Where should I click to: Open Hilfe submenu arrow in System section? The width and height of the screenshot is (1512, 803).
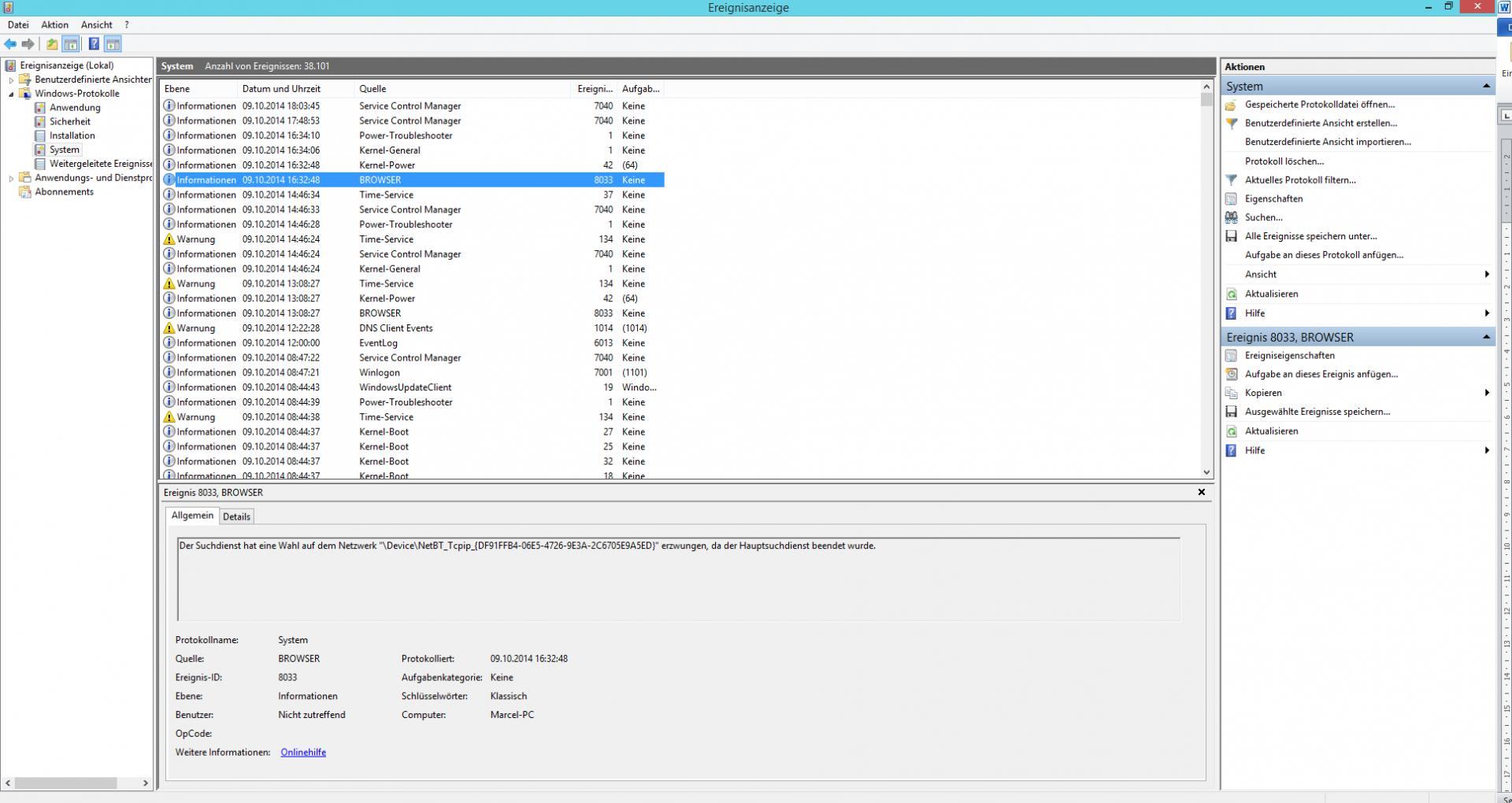tap(1487, 313)
